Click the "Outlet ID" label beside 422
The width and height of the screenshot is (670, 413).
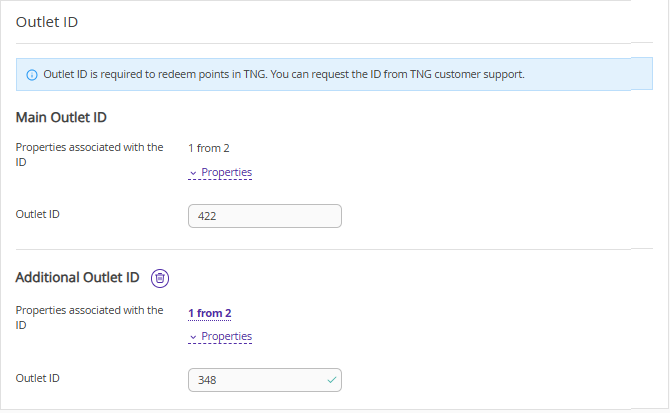(40, 214)
